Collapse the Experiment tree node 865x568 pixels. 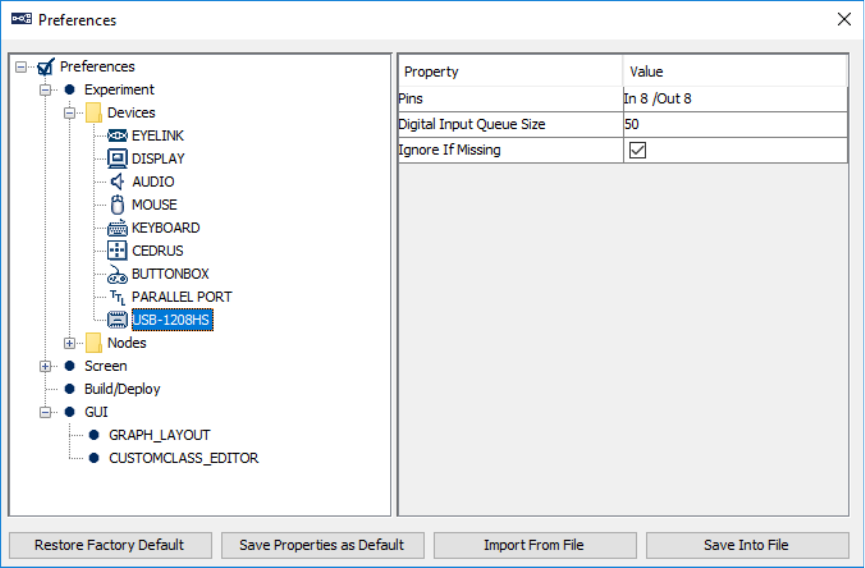[x=45, y=90]
